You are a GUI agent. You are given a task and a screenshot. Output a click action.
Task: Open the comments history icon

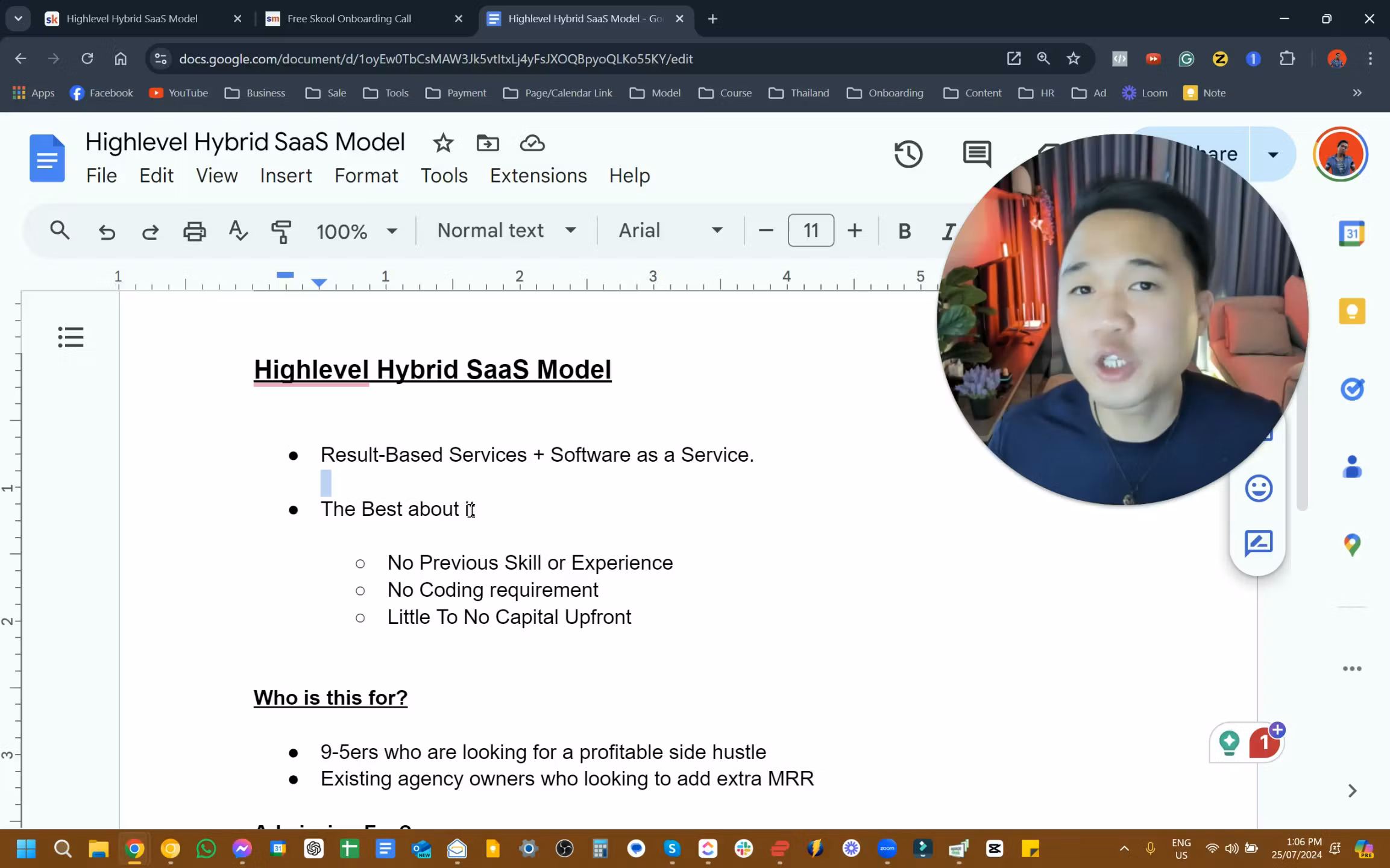976,154
